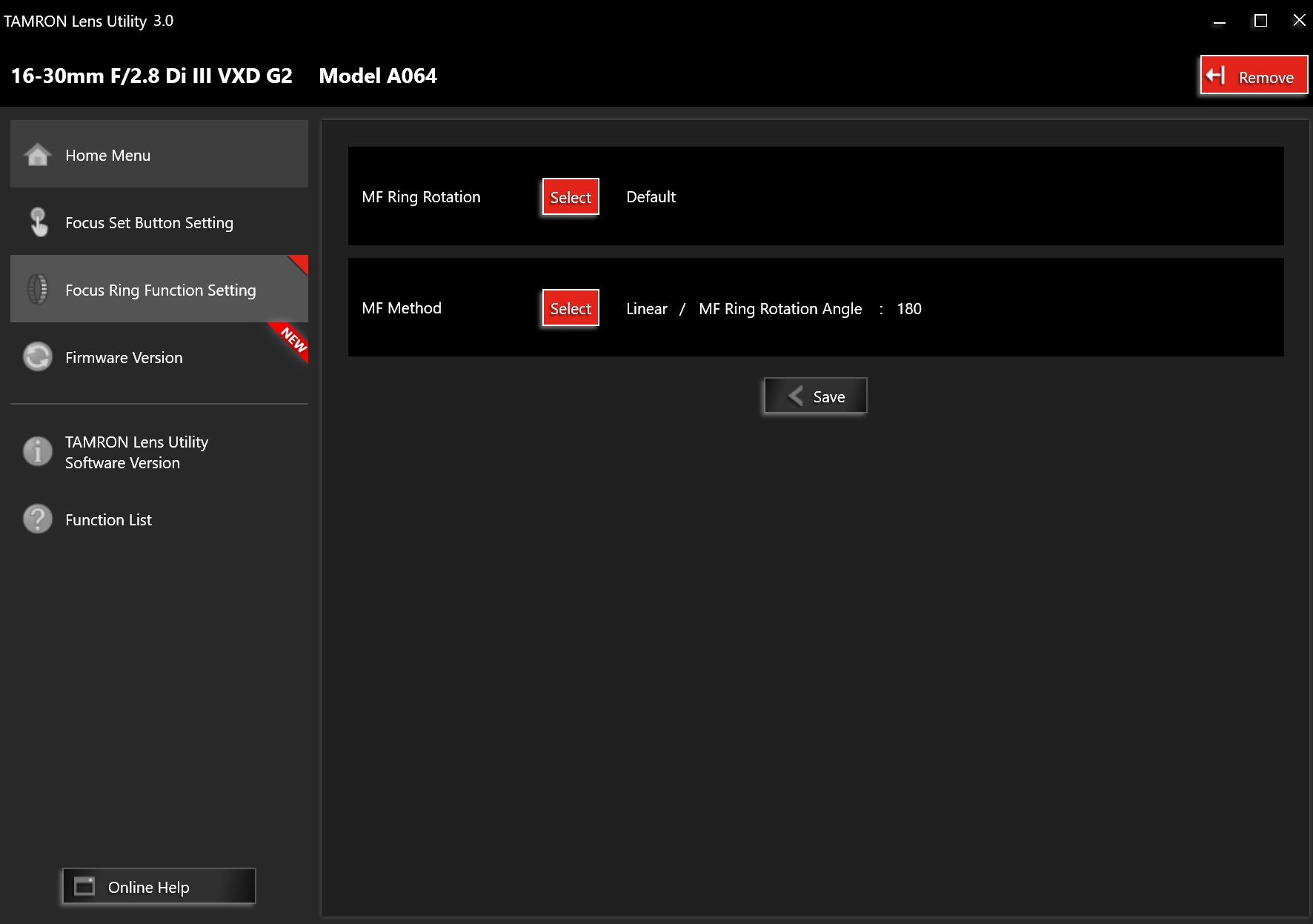Save the focus ring settings

tap(816, 396)
